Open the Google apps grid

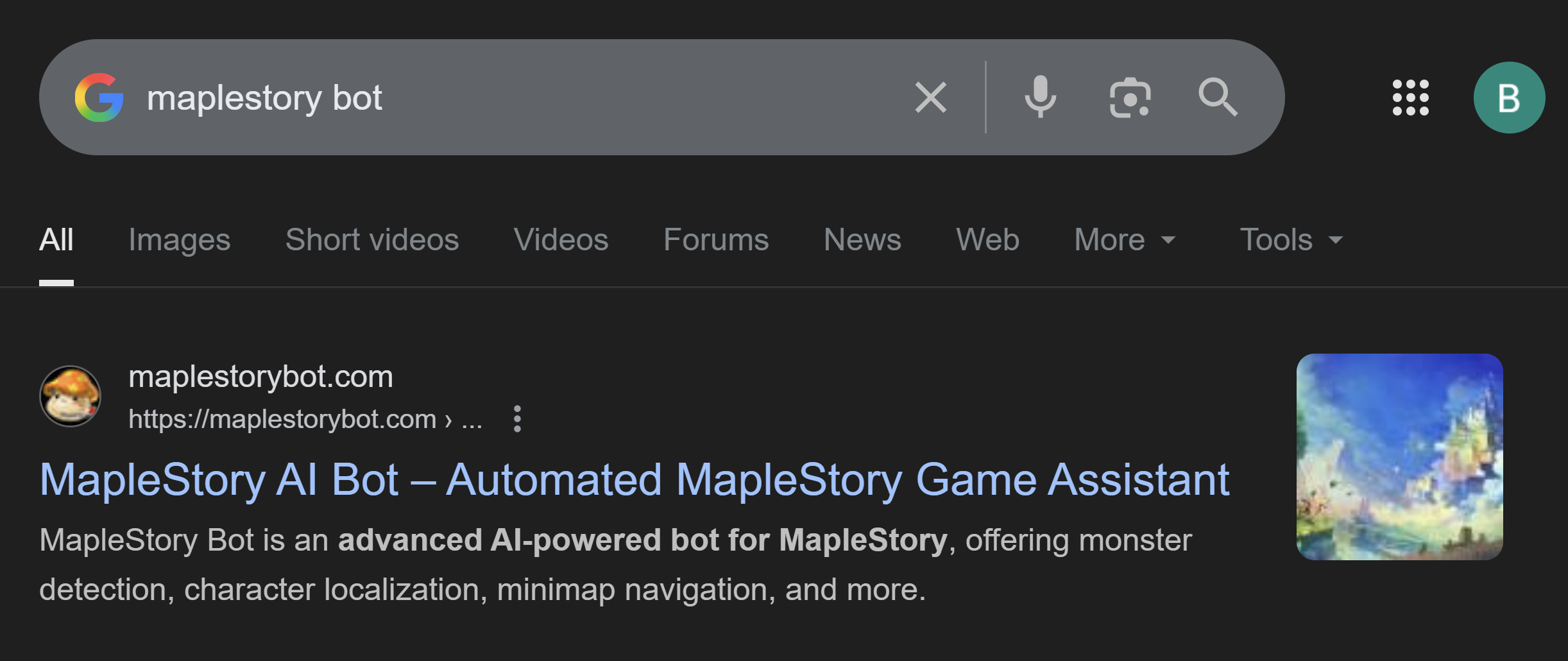[1410, 98]
